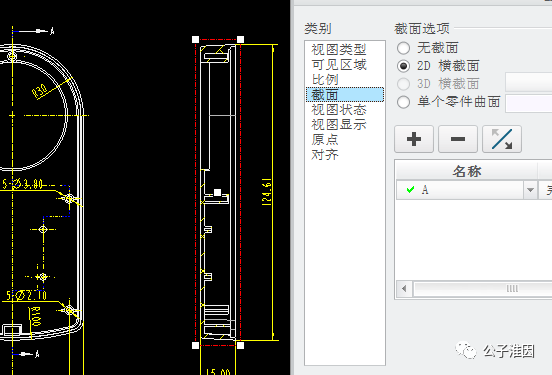The width and height of the screenshot is (552, 375).
Task: Click the 名称 column header
Action: pos(467,171)
